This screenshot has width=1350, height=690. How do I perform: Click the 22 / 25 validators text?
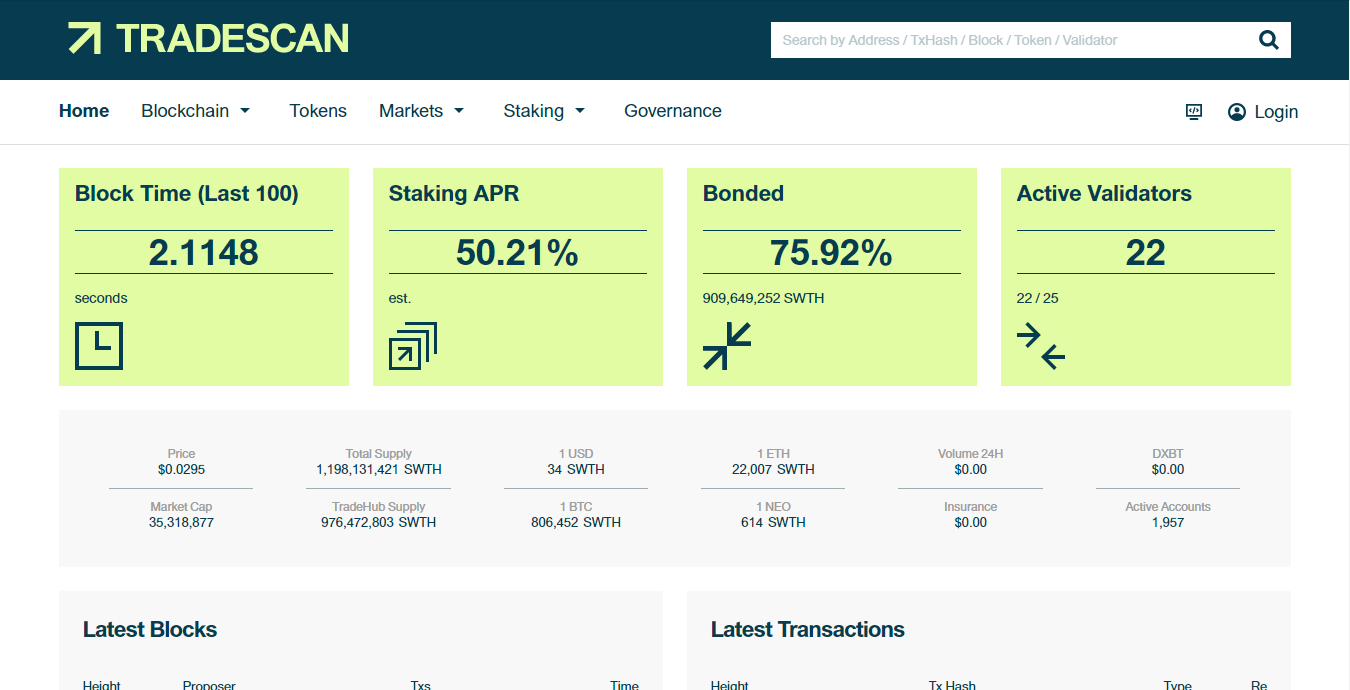[1038, 298]
